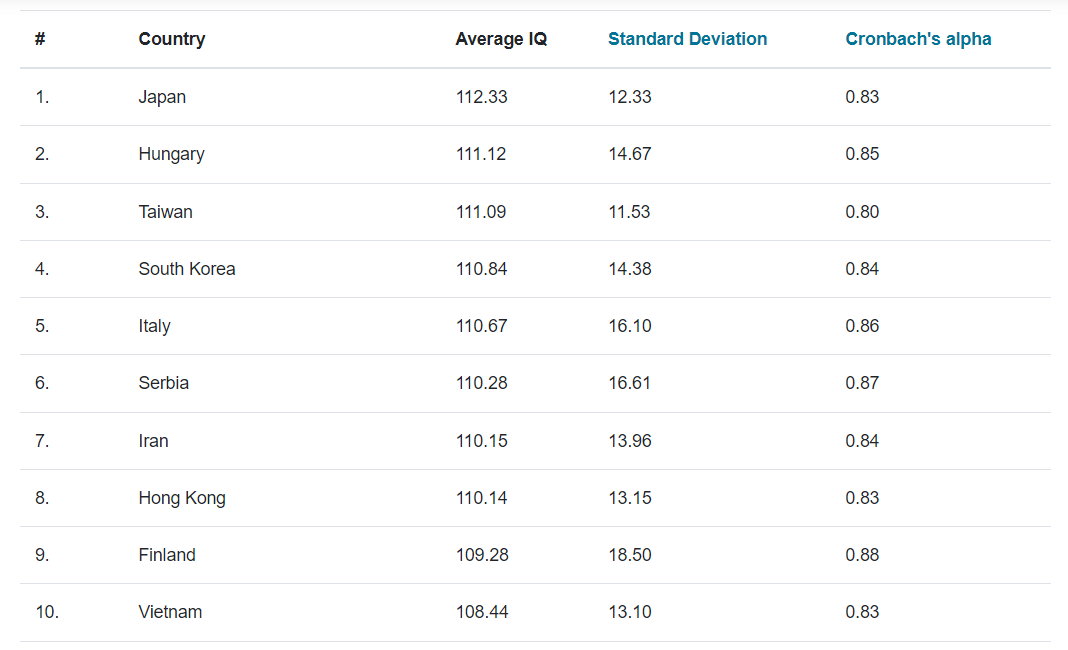
Task: Click on Serbia in the table
Action: point(163,383)
